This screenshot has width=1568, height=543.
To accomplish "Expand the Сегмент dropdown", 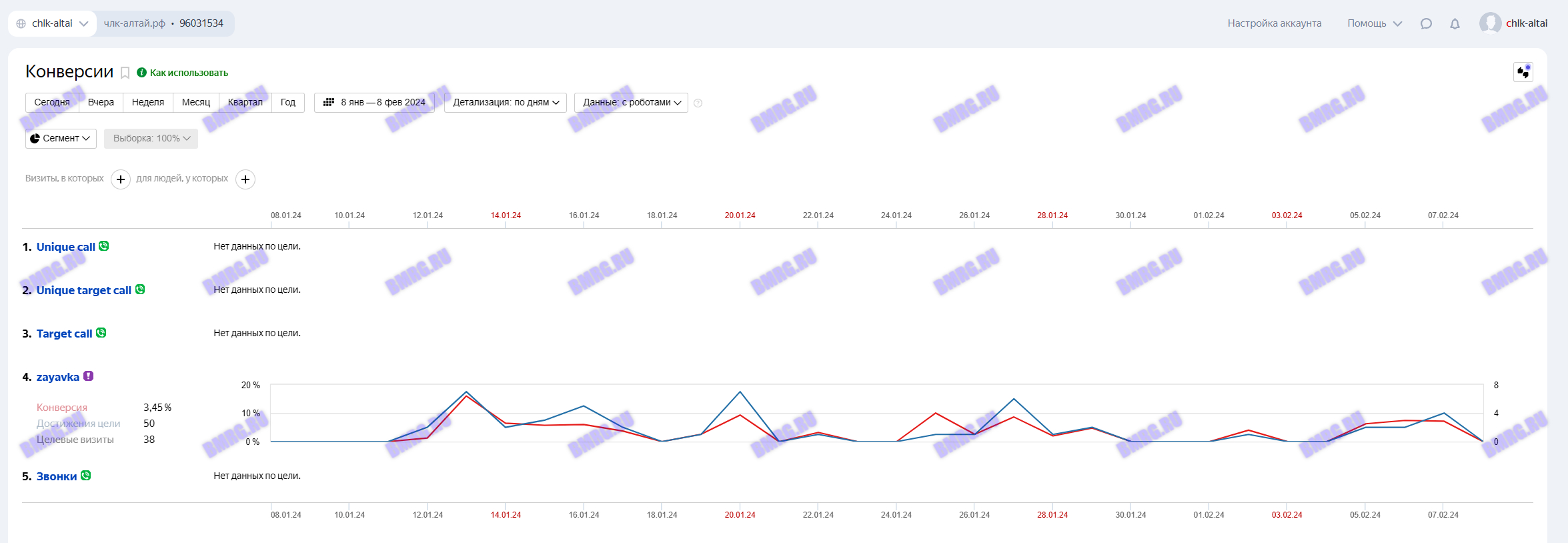I will 61,139.
